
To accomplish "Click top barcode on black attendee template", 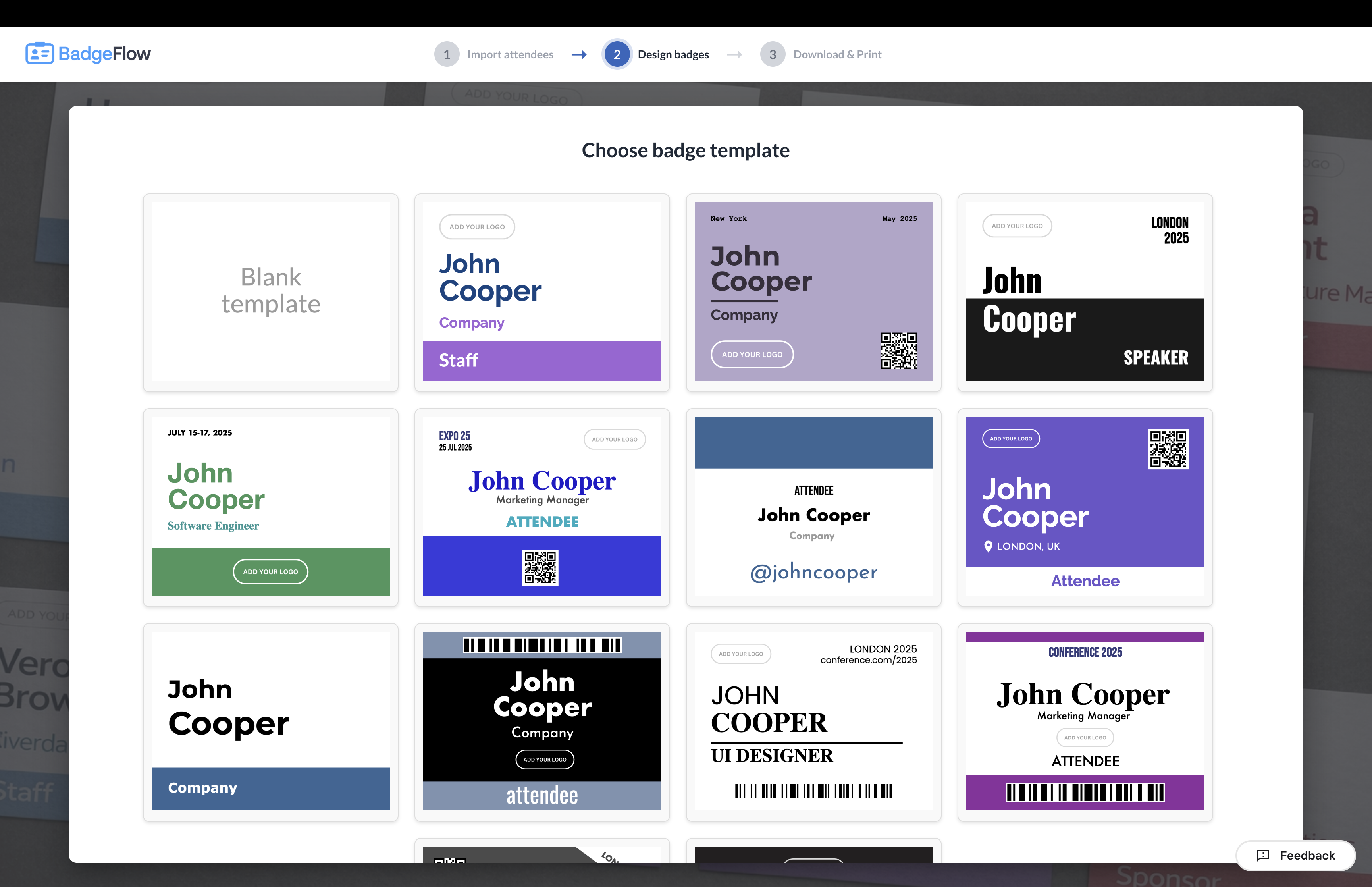I will [x=542, y=645].
